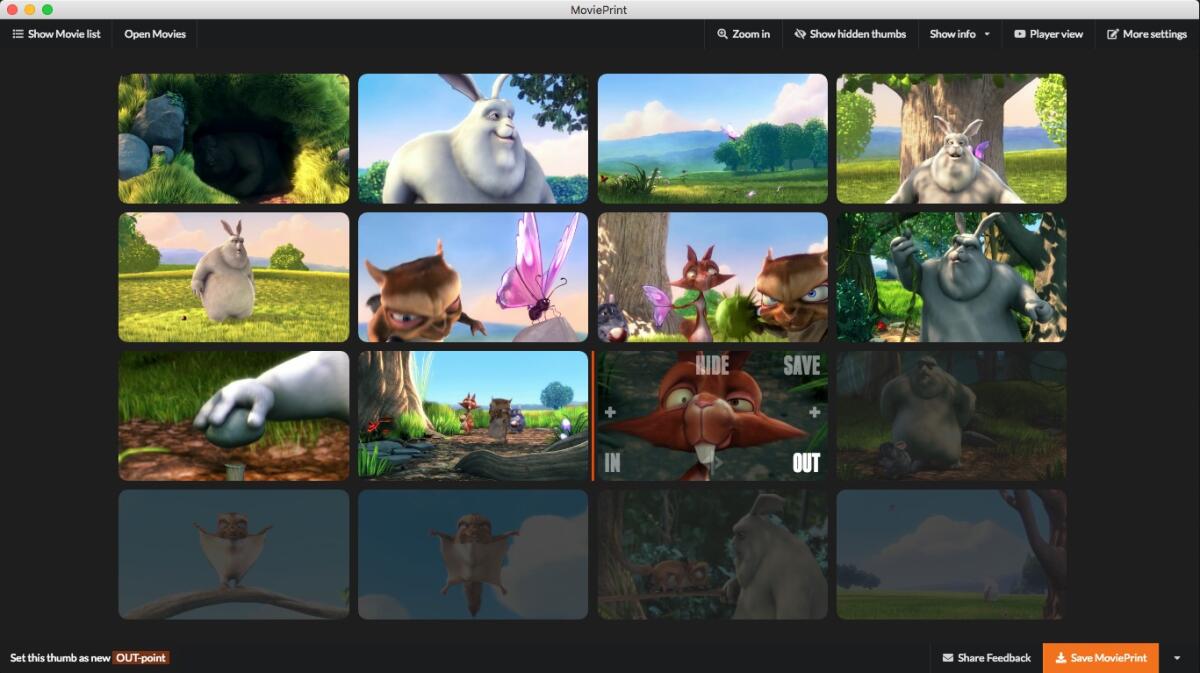Click the More settings pencil icon
Screen dimensions: 1200x673
pyautogui.click(x=1114, y=33)
